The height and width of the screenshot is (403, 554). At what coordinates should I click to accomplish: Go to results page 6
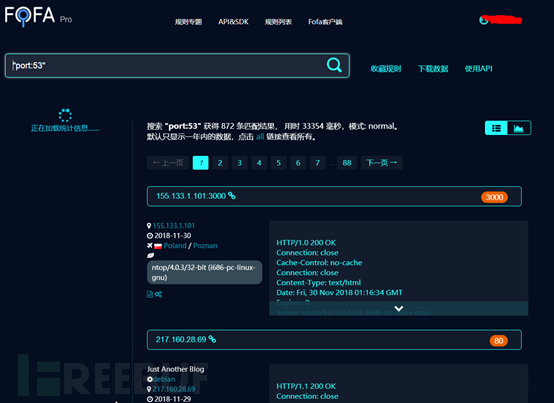pos(298,163)
